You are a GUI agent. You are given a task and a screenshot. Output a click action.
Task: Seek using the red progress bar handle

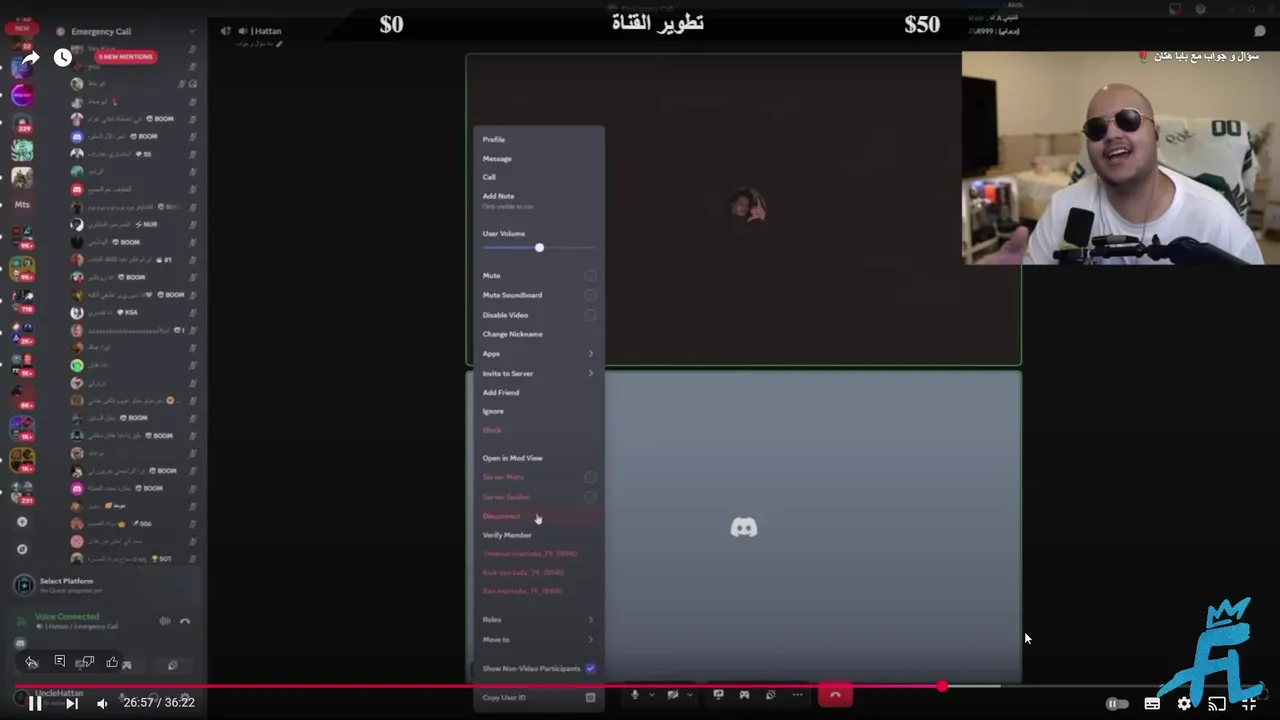[942, 686]
